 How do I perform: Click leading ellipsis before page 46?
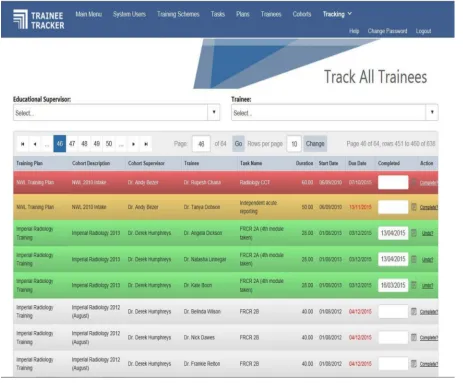[x=47, y=144]
